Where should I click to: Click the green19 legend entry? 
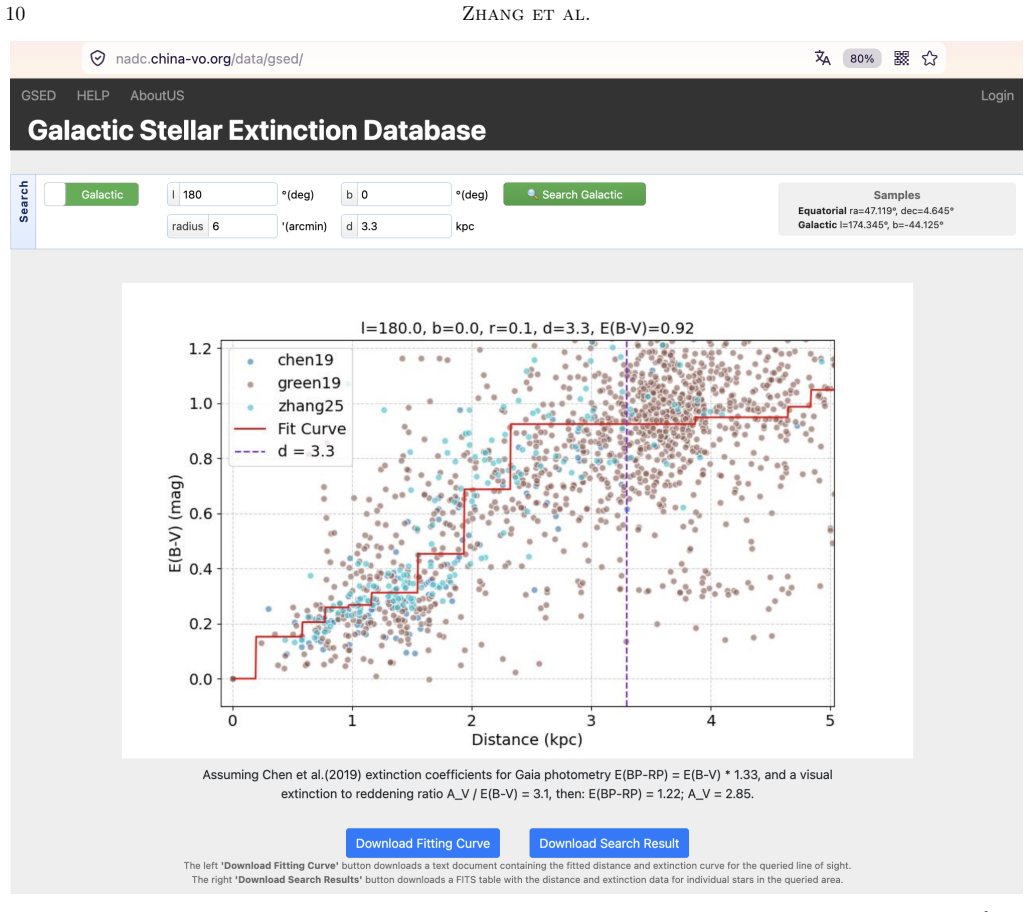309,383
